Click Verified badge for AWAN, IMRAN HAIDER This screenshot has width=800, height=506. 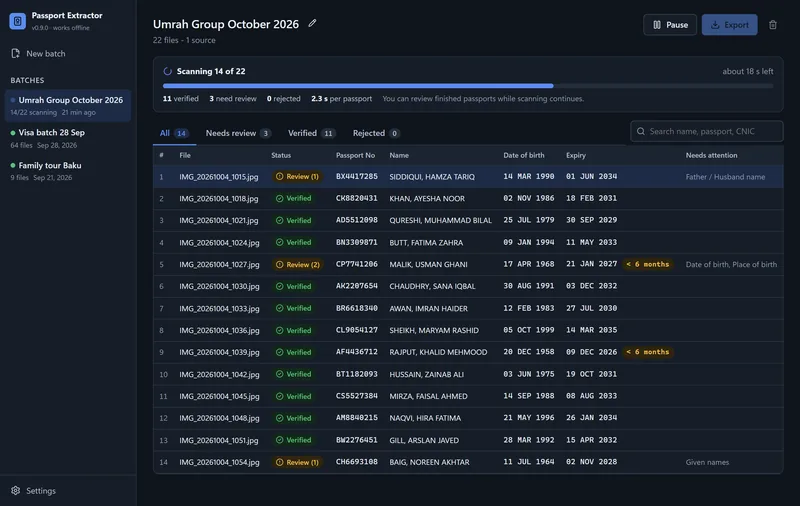[x=293, y=308]
